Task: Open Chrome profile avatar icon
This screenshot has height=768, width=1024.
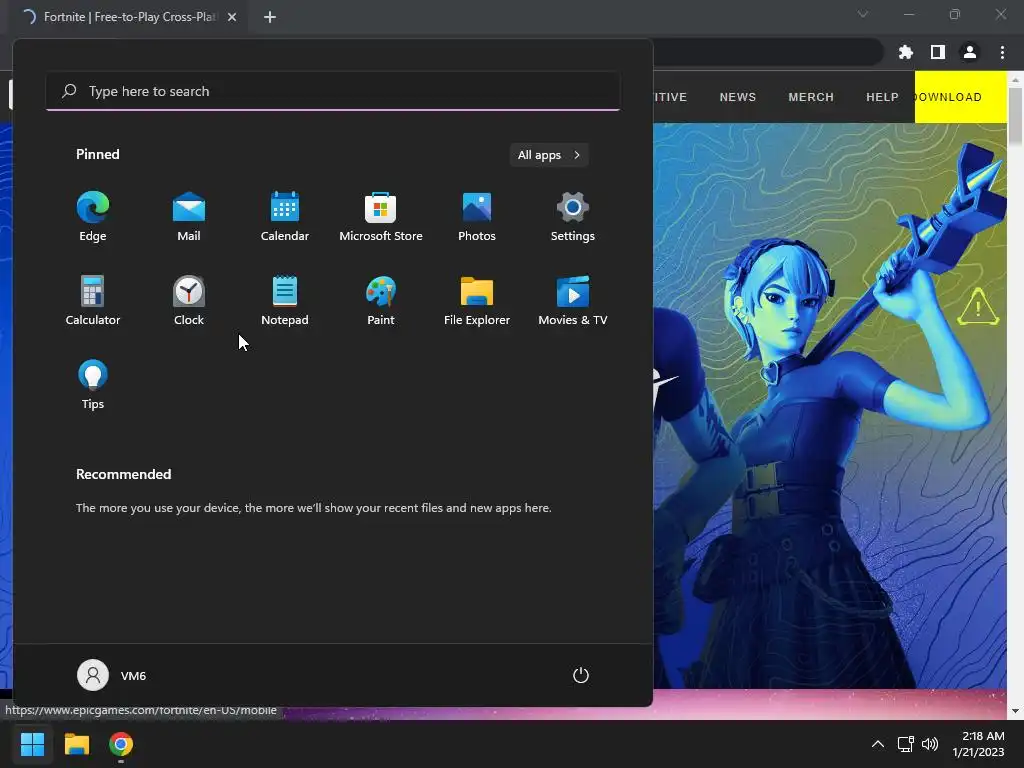Action: (970, 52)
